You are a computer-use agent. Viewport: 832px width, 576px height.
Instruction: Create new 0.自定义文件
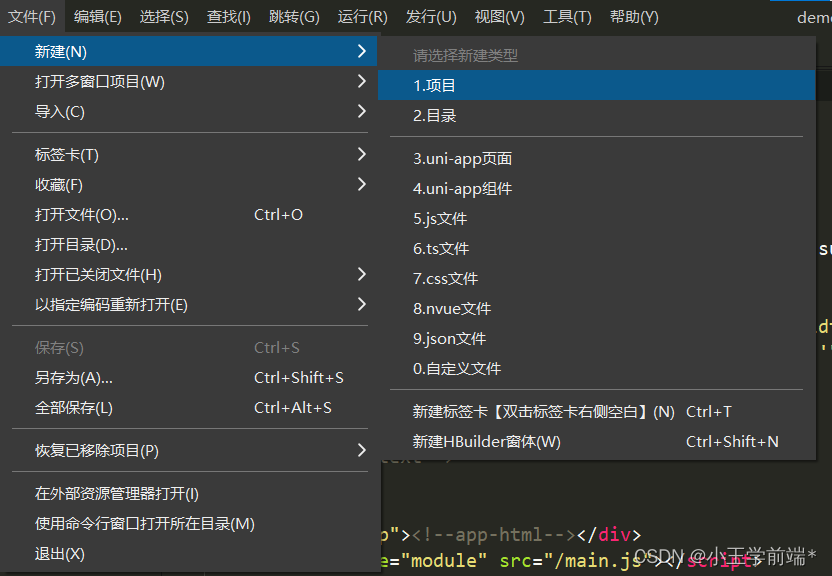(596, 369)
